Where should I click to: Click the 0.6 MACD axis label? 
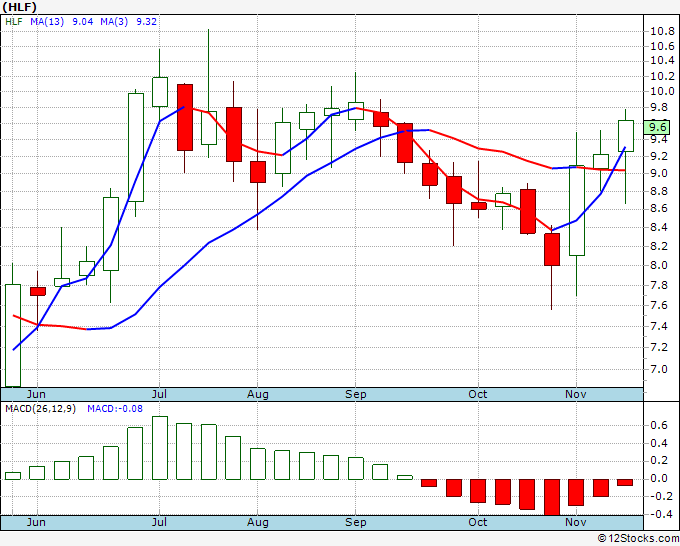[659, 425]
